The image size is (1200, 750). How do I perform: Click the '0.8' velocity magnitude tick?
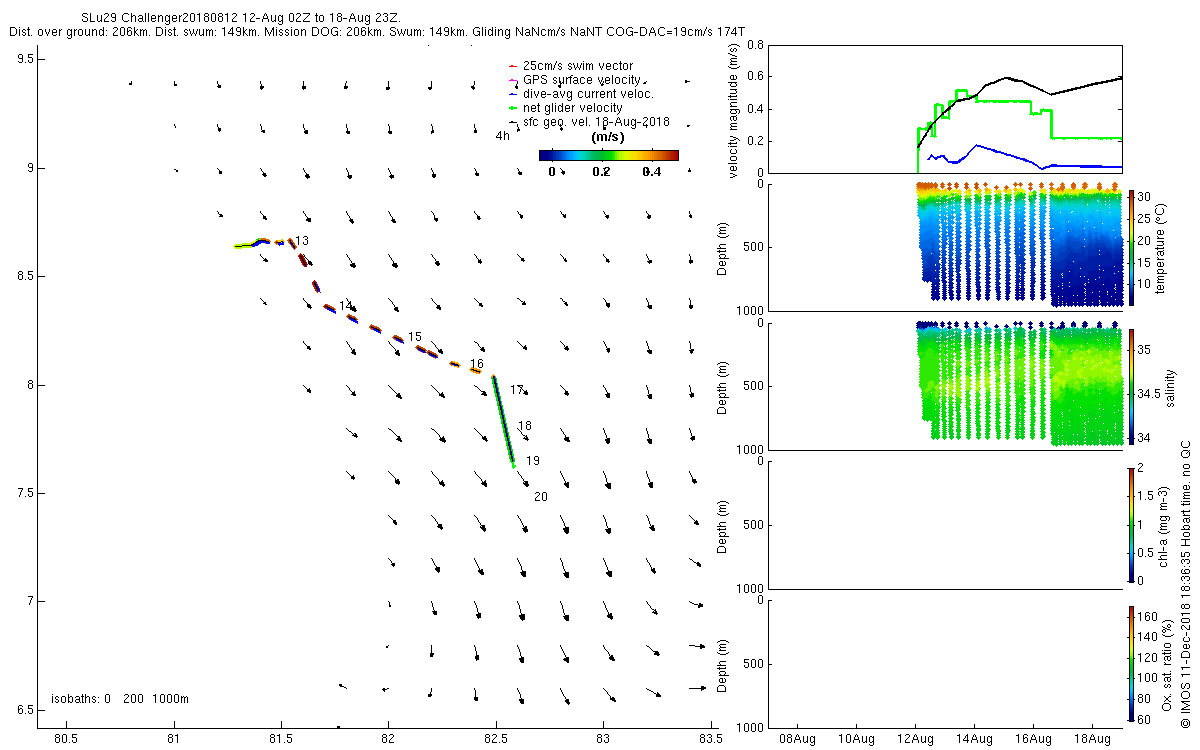755,46
